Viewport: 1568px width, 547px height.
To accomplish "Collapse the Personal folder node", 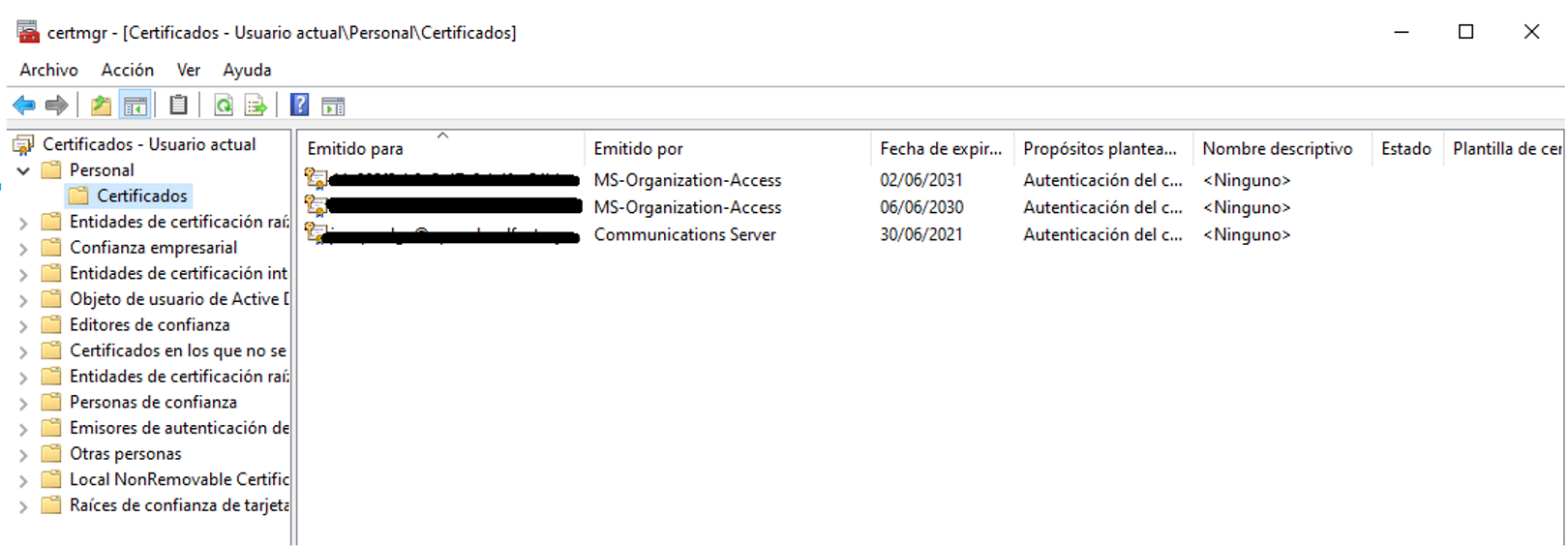I will [23, 170].
